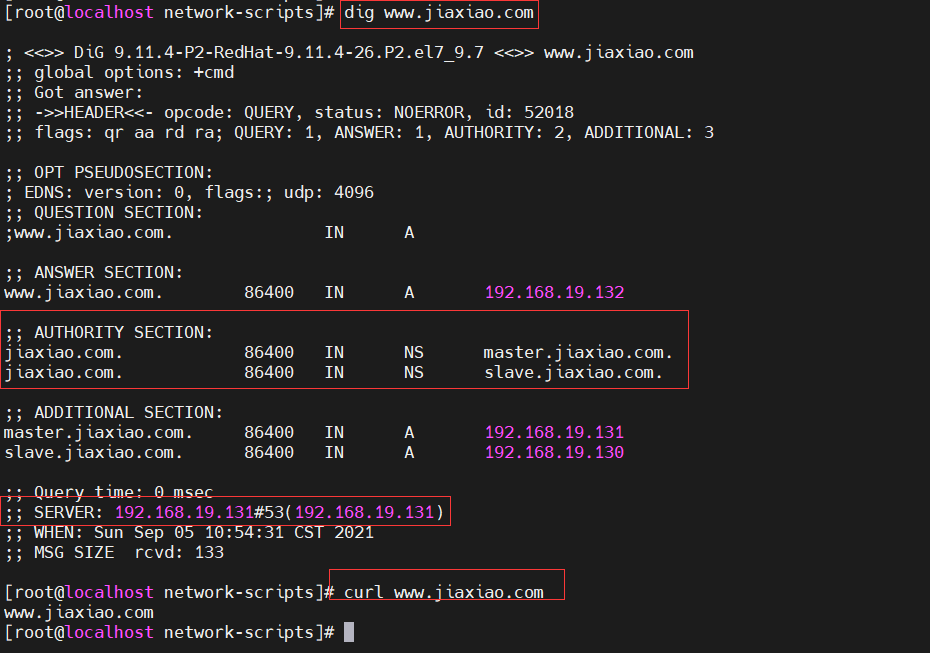Click curl output line 'www.jiaxiao.com'
The image size is (930, 653).
79,613
